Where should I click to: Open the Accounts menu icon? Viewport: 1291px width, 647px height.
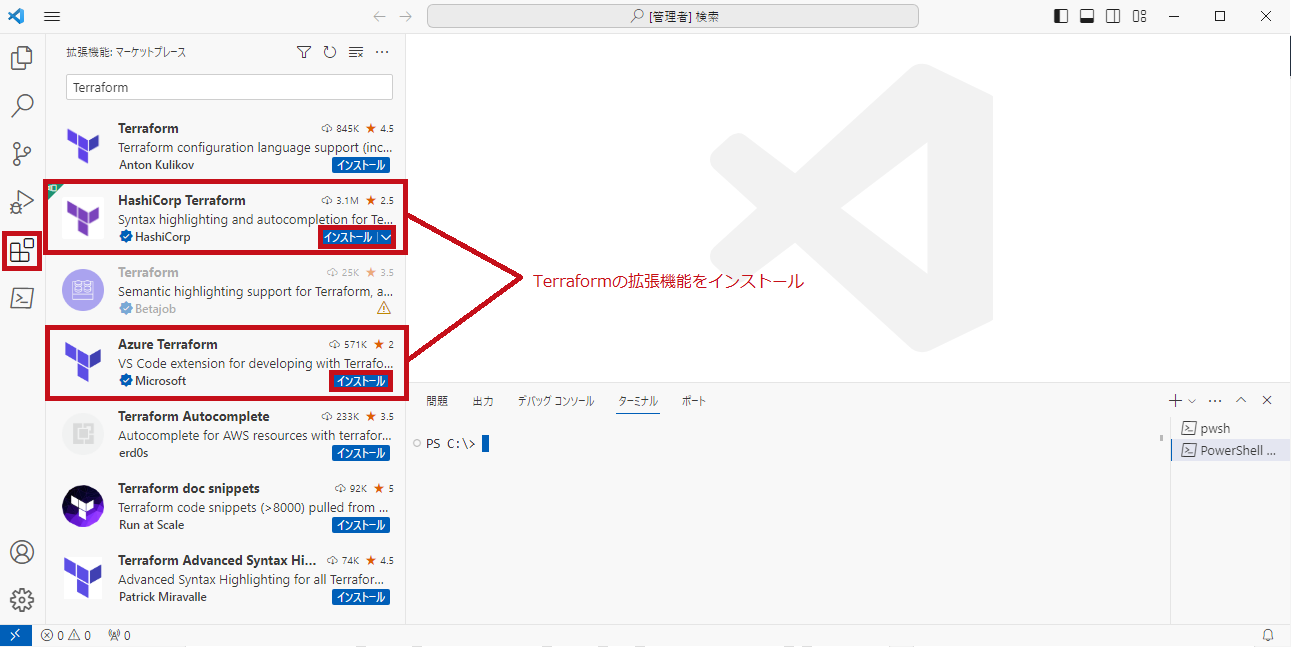coord(22,552)
